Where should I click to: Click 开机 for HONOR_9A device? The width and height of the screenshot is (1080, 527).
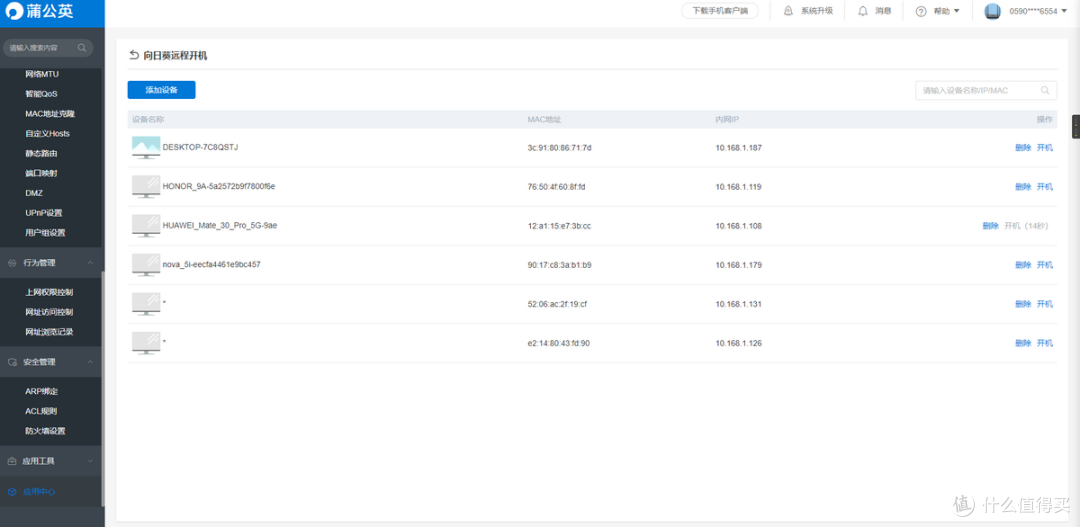pyautogui.click(x=1045, y=187)
